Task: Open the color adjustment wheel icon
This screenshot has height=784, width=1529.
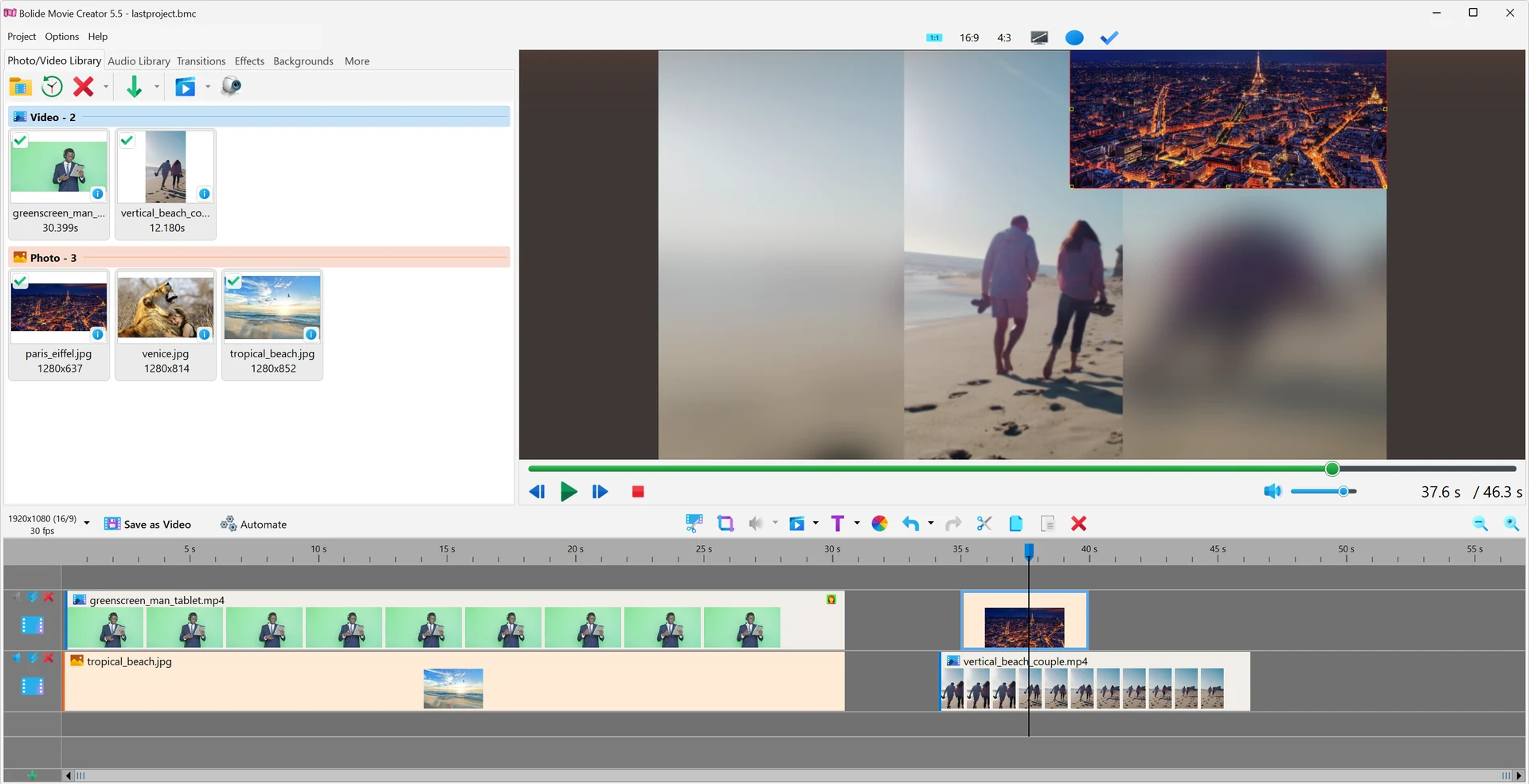Action: pos(879,523)
